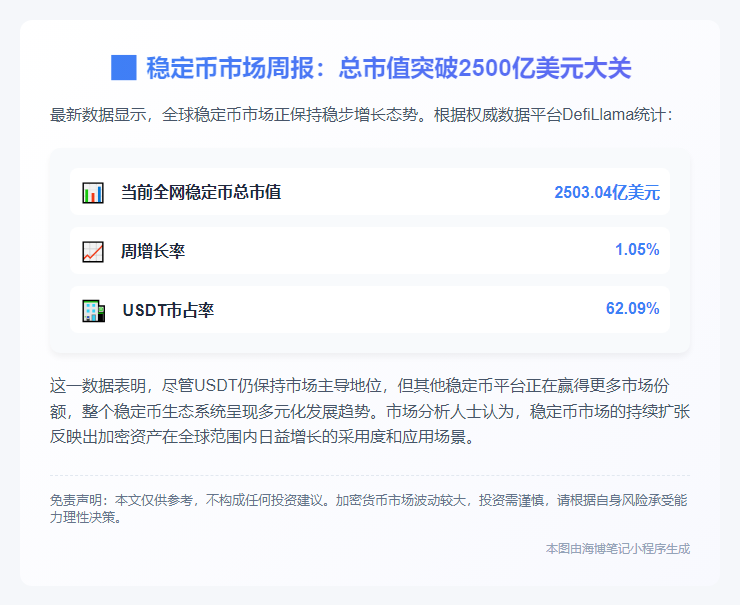Viewport: 740px width, 605px height.
Task: Click the paragraph starting 这一数据表明
Action: [x=370, y=411]
